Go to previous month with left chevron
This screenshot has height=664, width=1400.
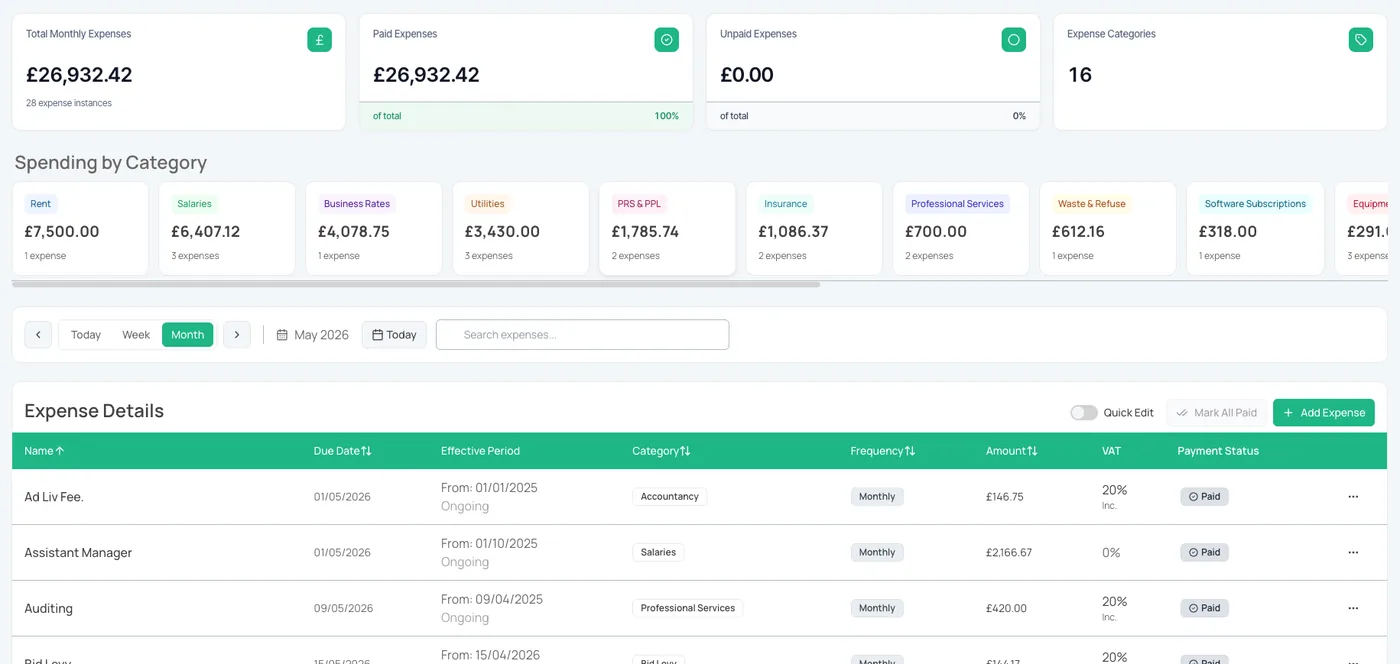pyautogui.click(x=38, y=335)
